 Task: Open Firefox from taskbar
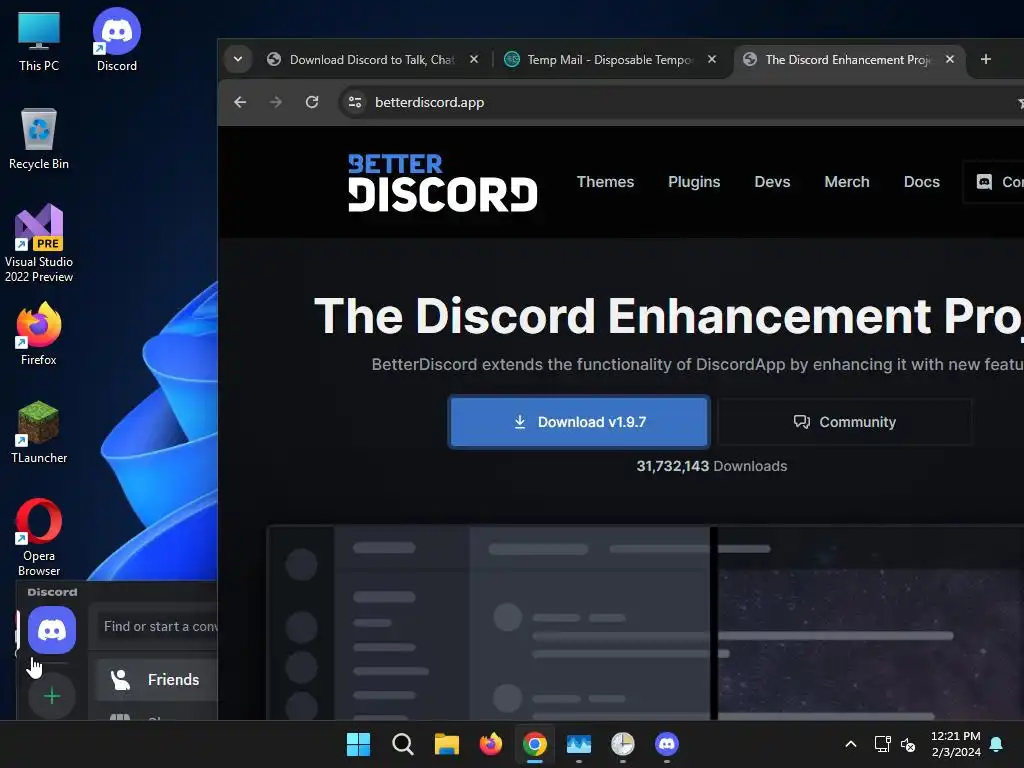490,744
